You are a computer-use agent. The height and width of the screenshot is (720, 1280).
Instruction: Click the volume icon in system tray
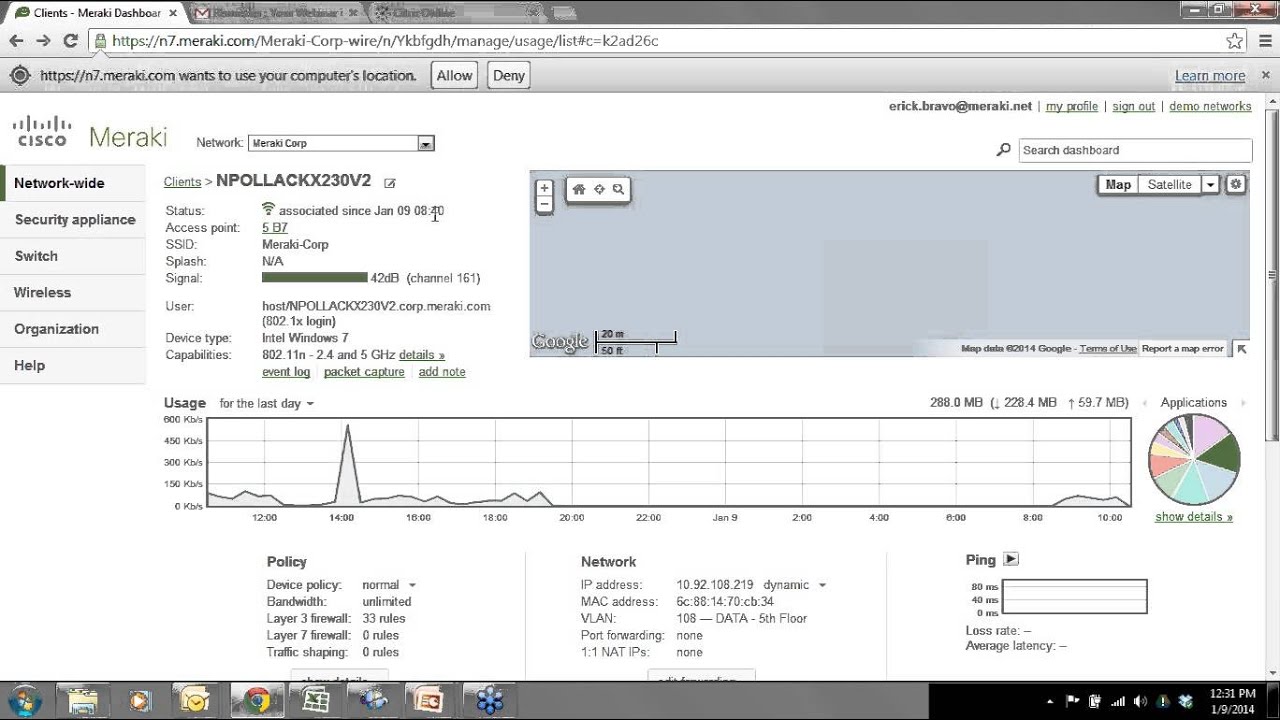(x=1139, y=701)
